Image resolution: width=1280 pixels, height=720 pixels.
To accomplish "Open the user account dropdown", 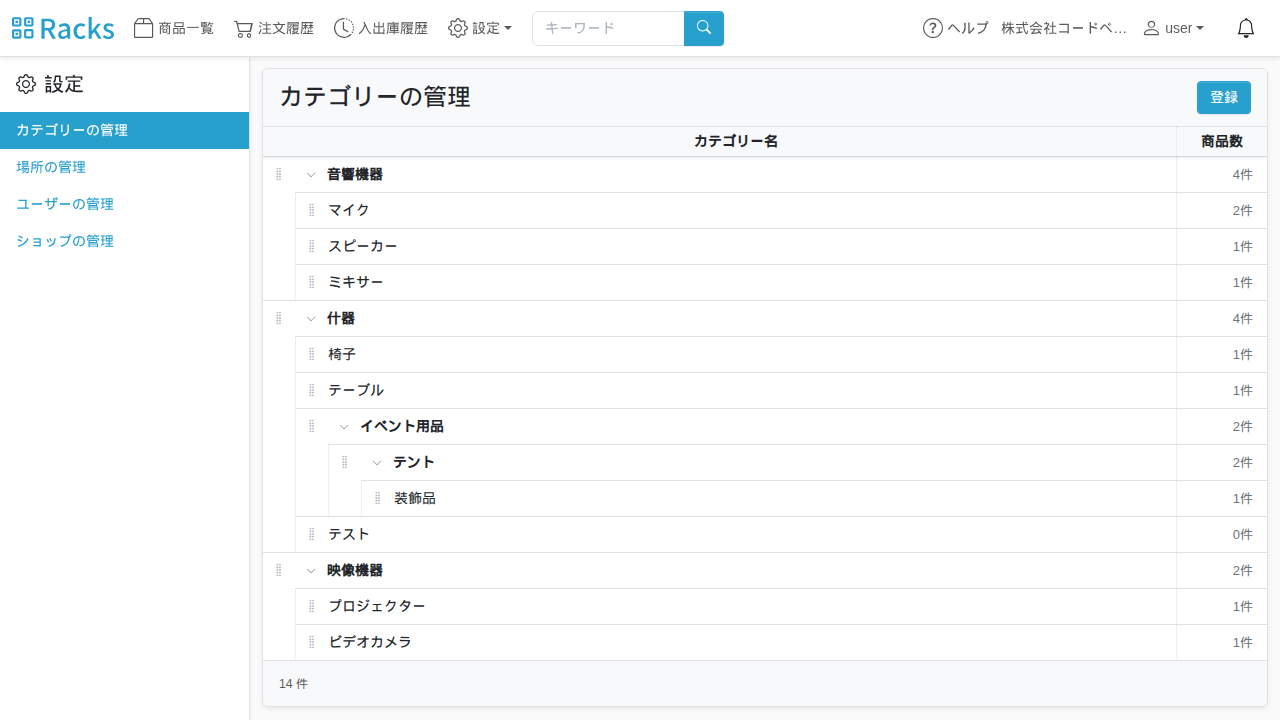I will [1174, 28].
